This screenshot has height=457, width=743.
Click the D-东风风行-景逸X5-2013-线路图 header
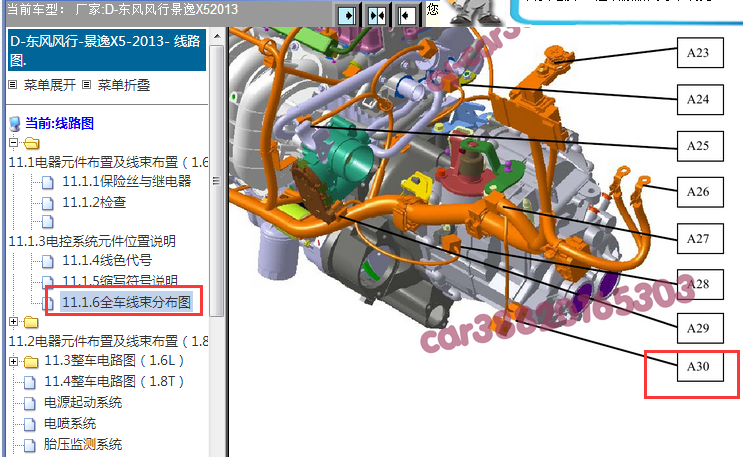pos(107,50)
